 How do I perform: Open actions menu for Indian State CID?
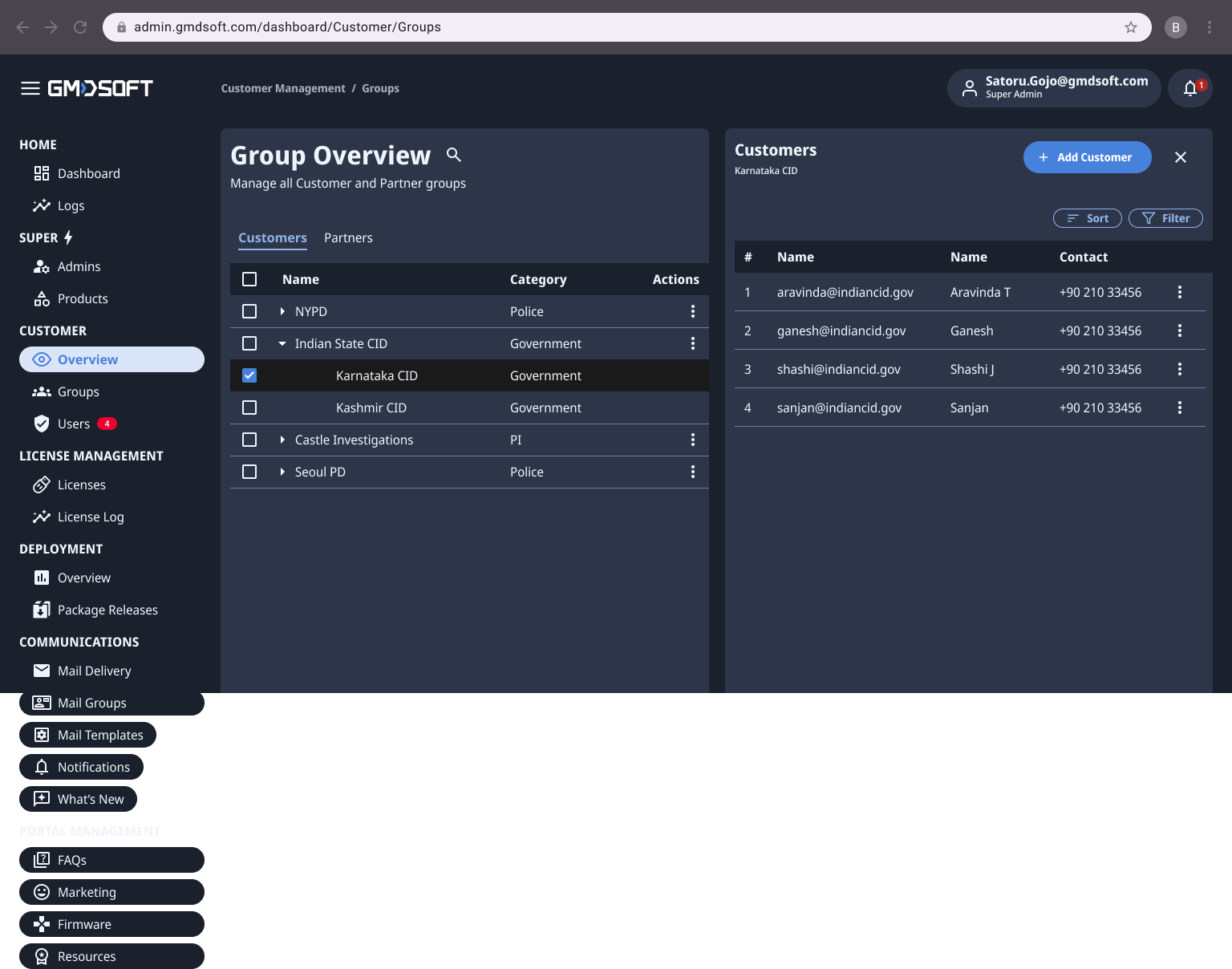693,343
